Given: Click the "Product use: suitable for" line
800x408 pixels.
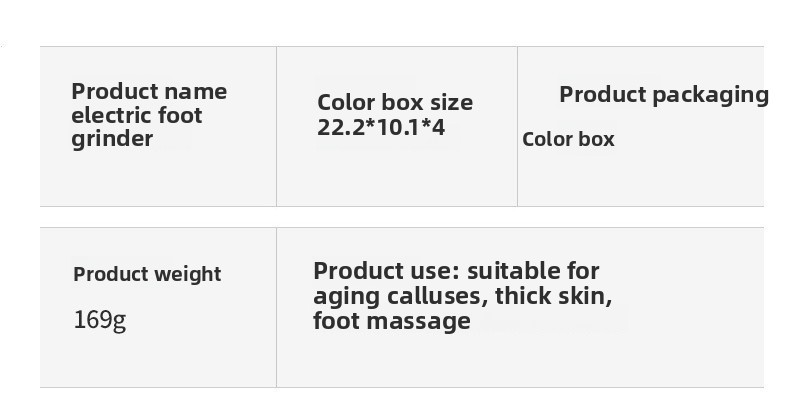Looking at the screenshot, I should coord(456,271).
